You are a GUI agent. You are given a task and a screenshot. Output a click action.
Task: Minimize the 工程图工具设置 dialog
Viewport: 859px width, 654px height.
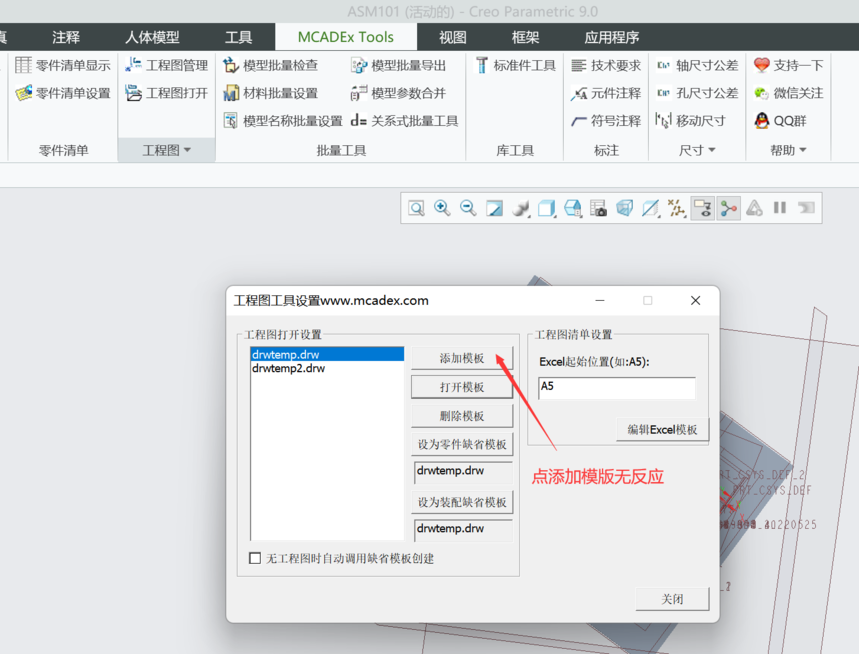(600, 300)
